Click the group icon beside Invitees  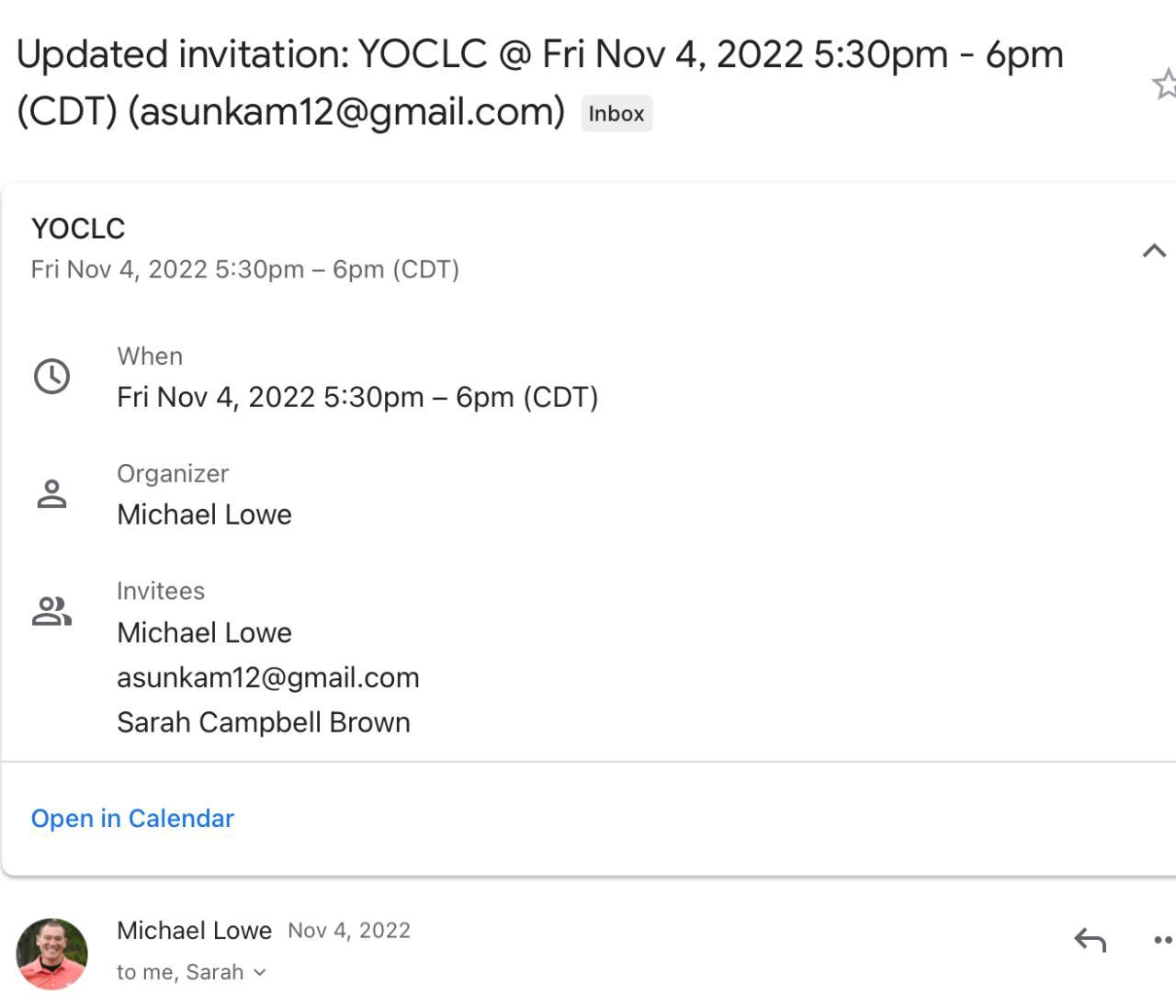click(51, 611)
